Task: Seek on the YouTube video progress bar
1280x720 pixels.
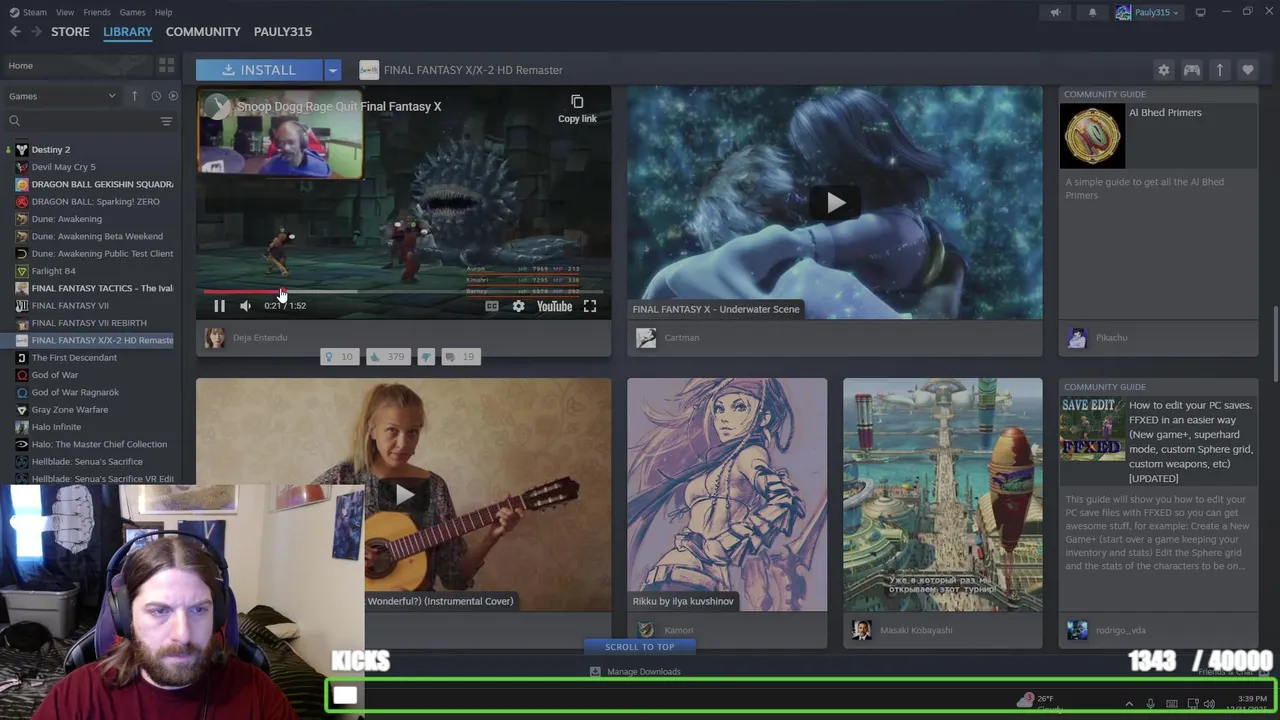Action: [x=403, y=292]
